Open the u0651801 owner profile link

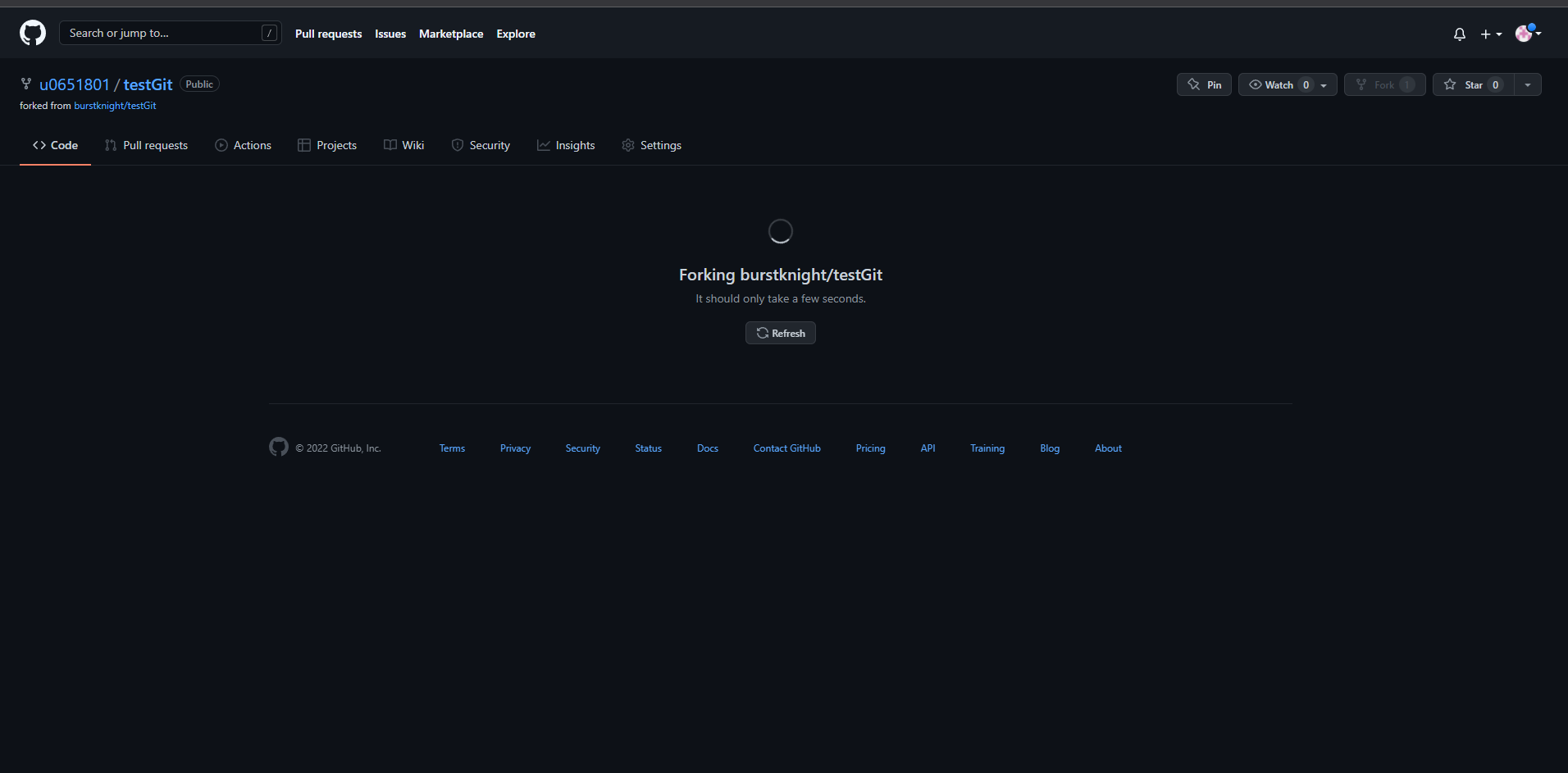75,84
